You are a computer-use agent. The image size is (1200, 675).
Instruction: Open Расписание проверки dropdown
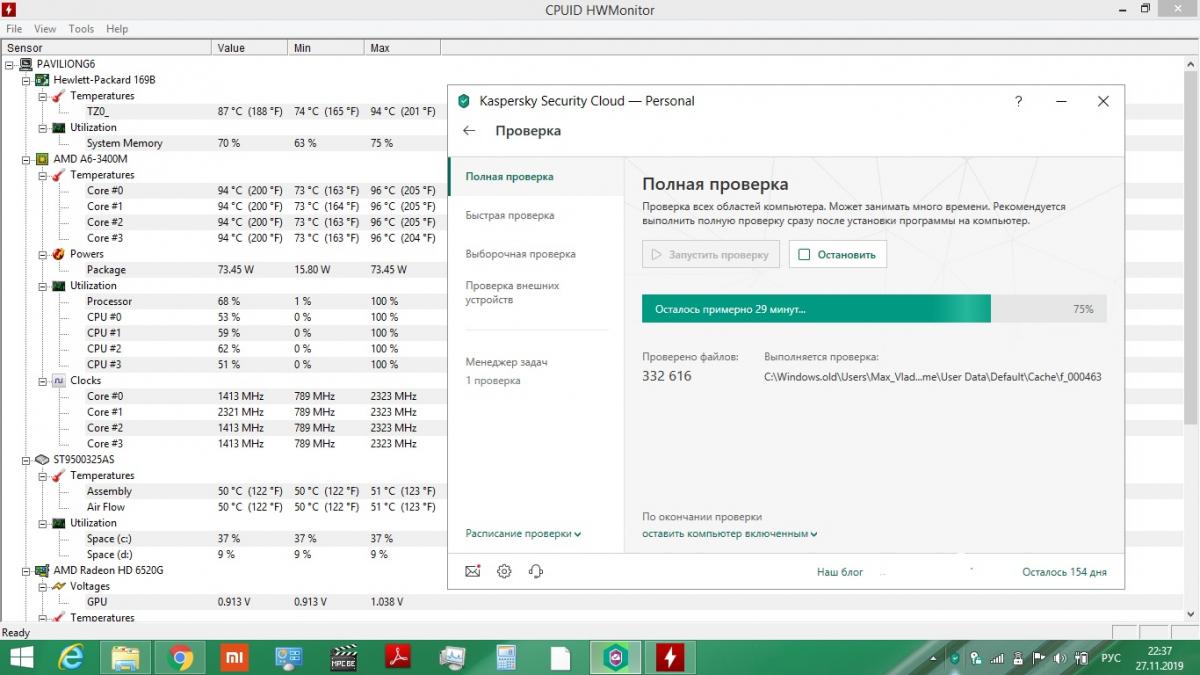pyautogui.click(x=523, y=534)
